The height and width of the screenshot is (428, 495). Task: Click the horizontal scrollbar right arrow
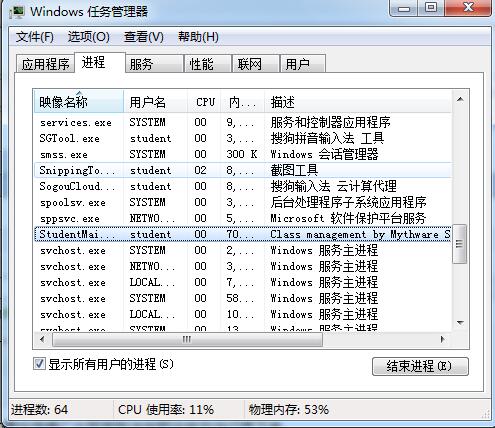443,339
